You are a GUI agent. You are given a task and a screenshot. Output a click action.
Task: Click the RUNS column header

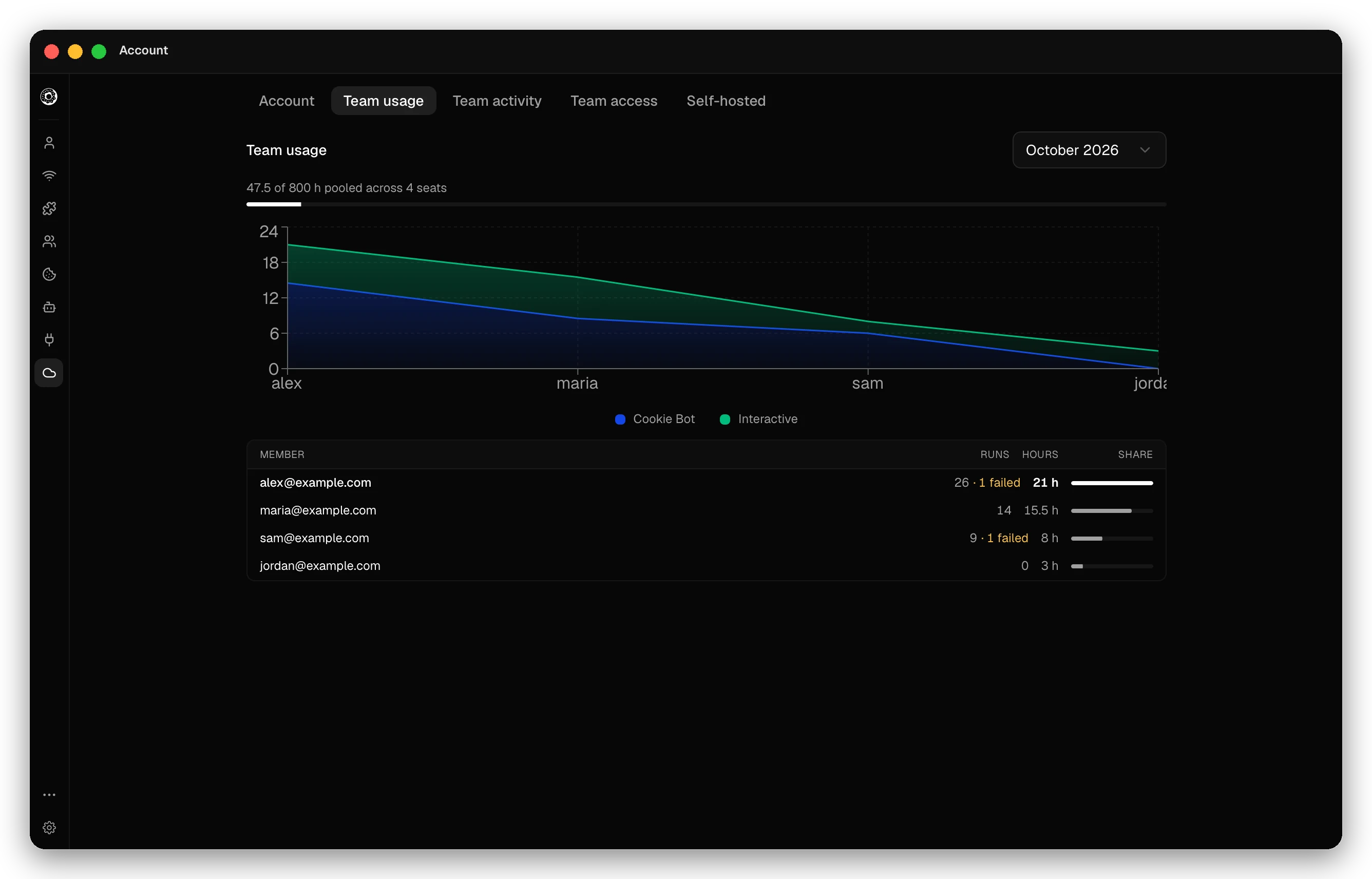click(x=994, y=454)
